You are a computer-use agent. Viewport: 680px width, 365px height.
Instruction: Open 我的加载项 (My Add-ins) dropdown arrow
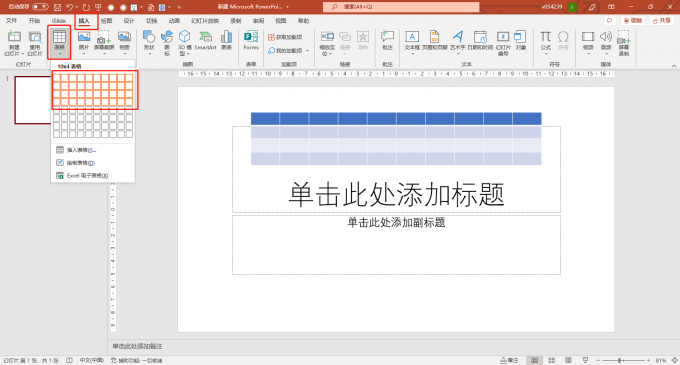tap(307, 51)
